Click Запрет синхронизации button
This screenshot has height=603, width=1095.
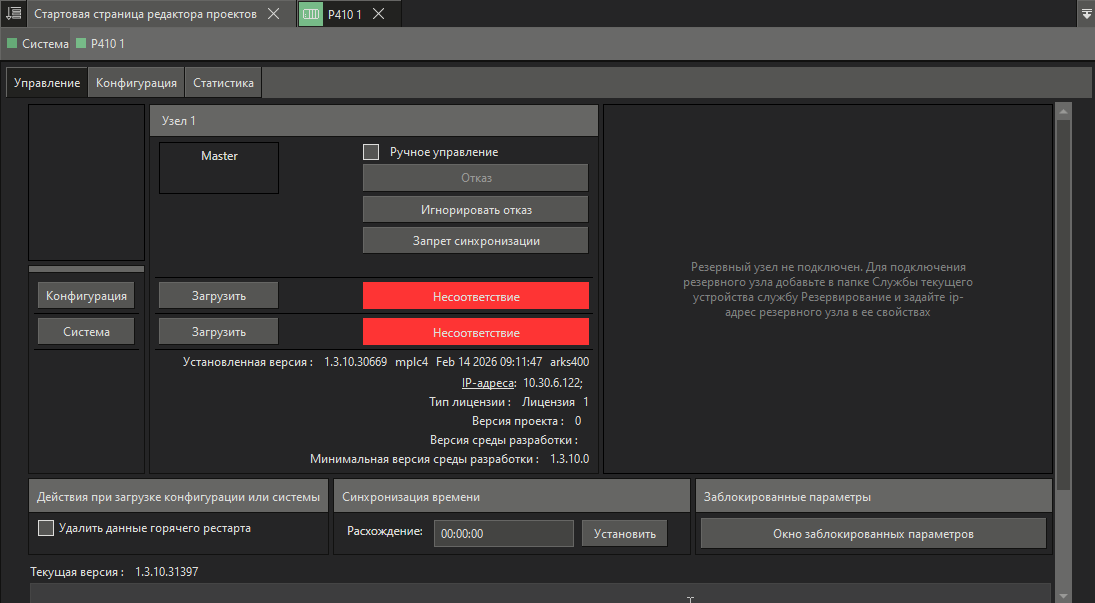coord(476,241)
